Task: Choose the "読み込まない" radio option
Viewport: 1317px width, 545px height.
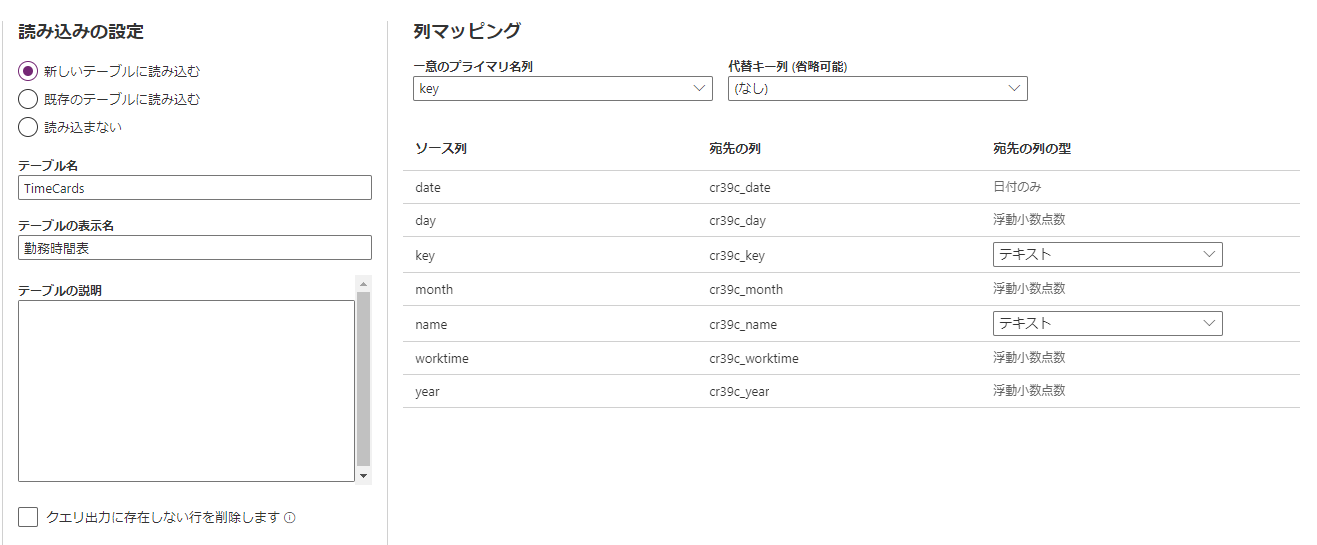Action: [28, 127]
